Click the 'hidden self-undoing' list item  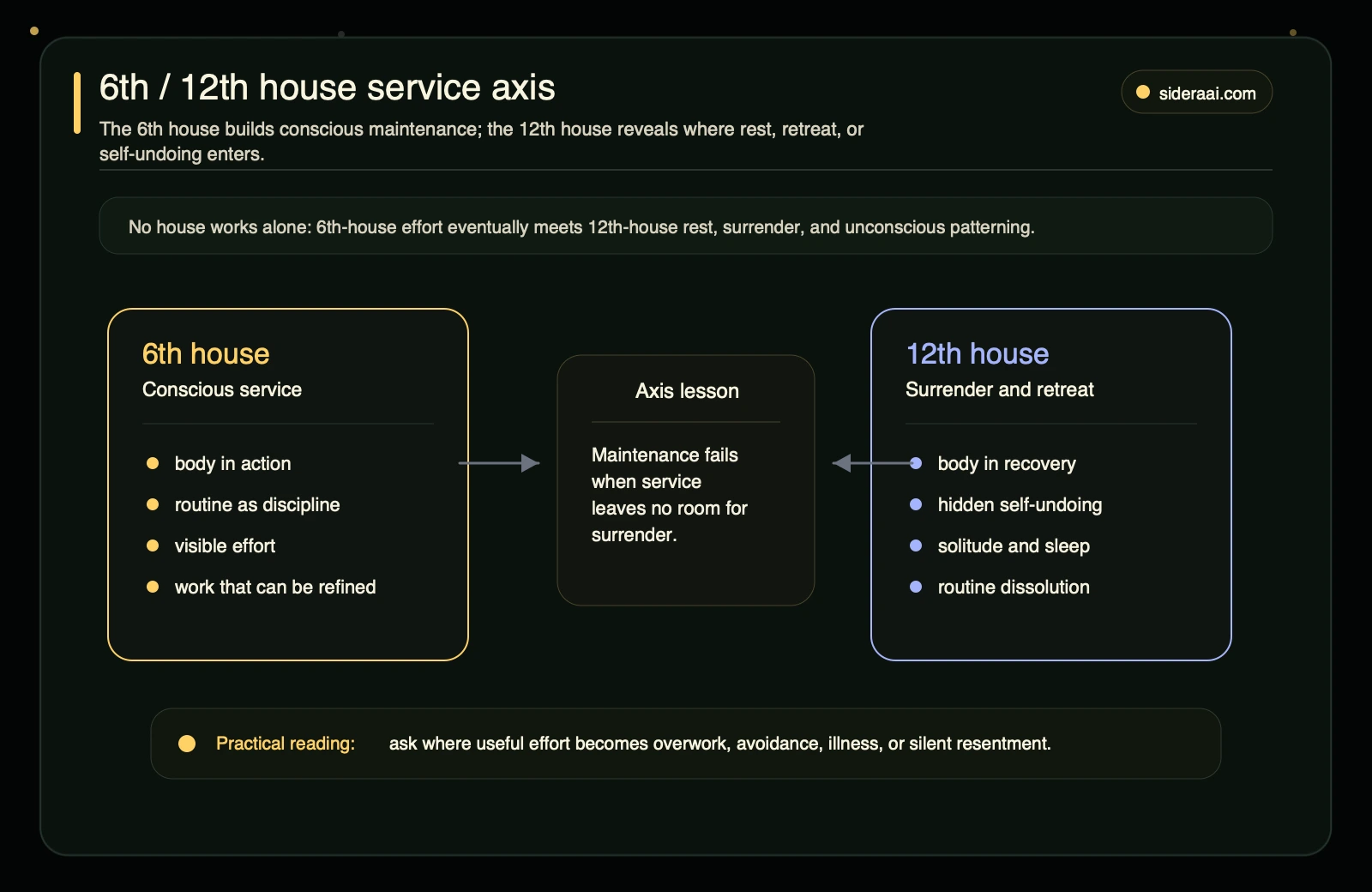(1020, 504)
